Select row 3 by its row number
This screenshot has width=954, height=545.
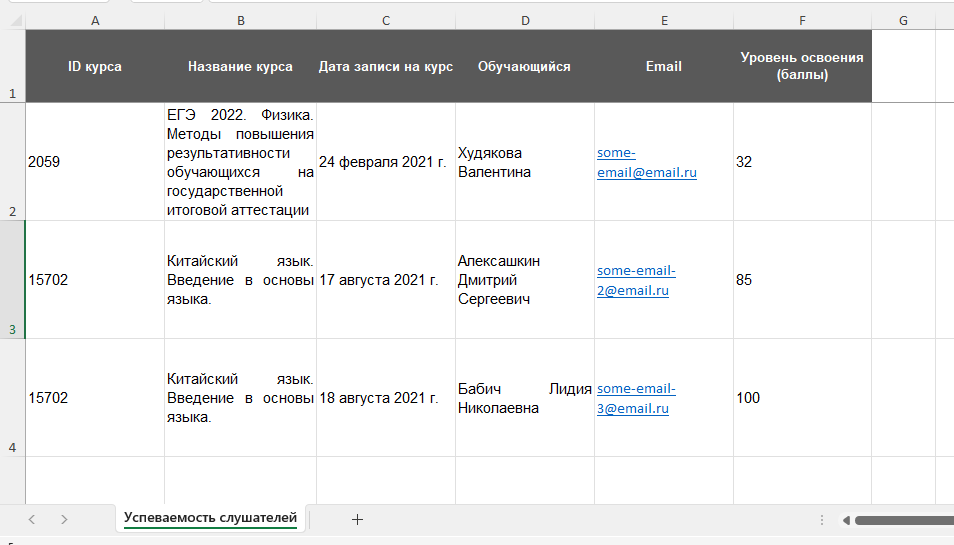point(12,280)
